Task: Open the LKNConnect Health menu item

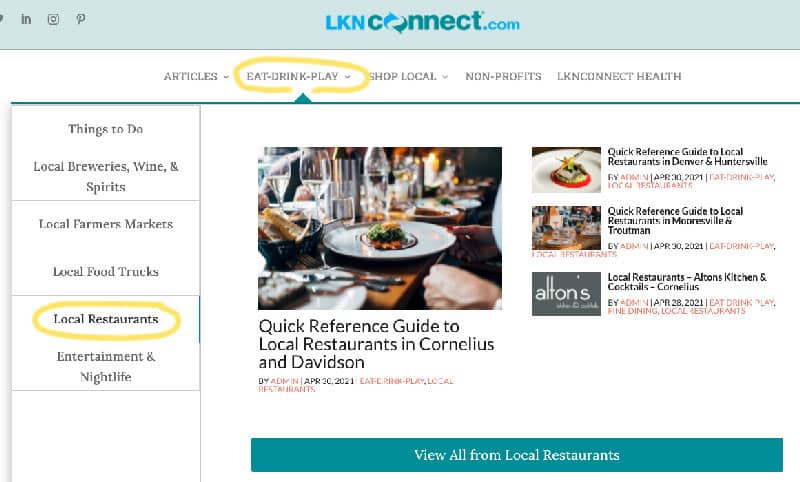Action: click(619, 77)
